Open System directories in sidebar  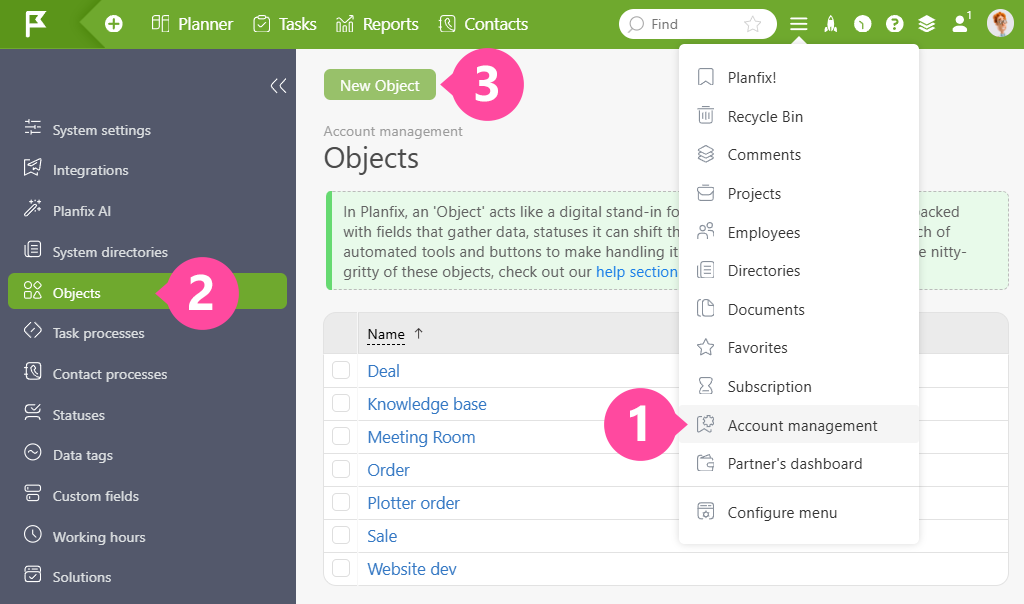click(147, 252)
